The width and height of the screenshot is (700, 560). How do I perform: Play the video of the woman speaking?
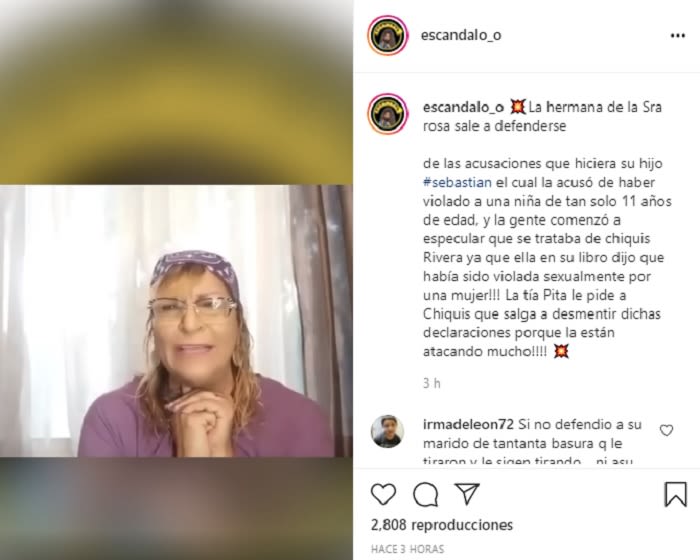coord(176,321)
